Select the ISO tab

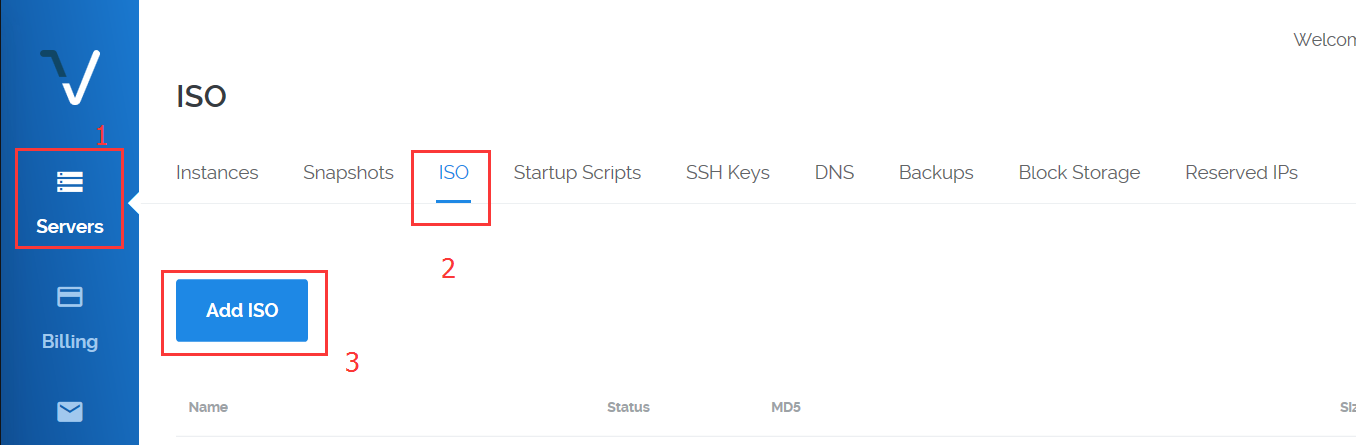(x=453, y=172)
